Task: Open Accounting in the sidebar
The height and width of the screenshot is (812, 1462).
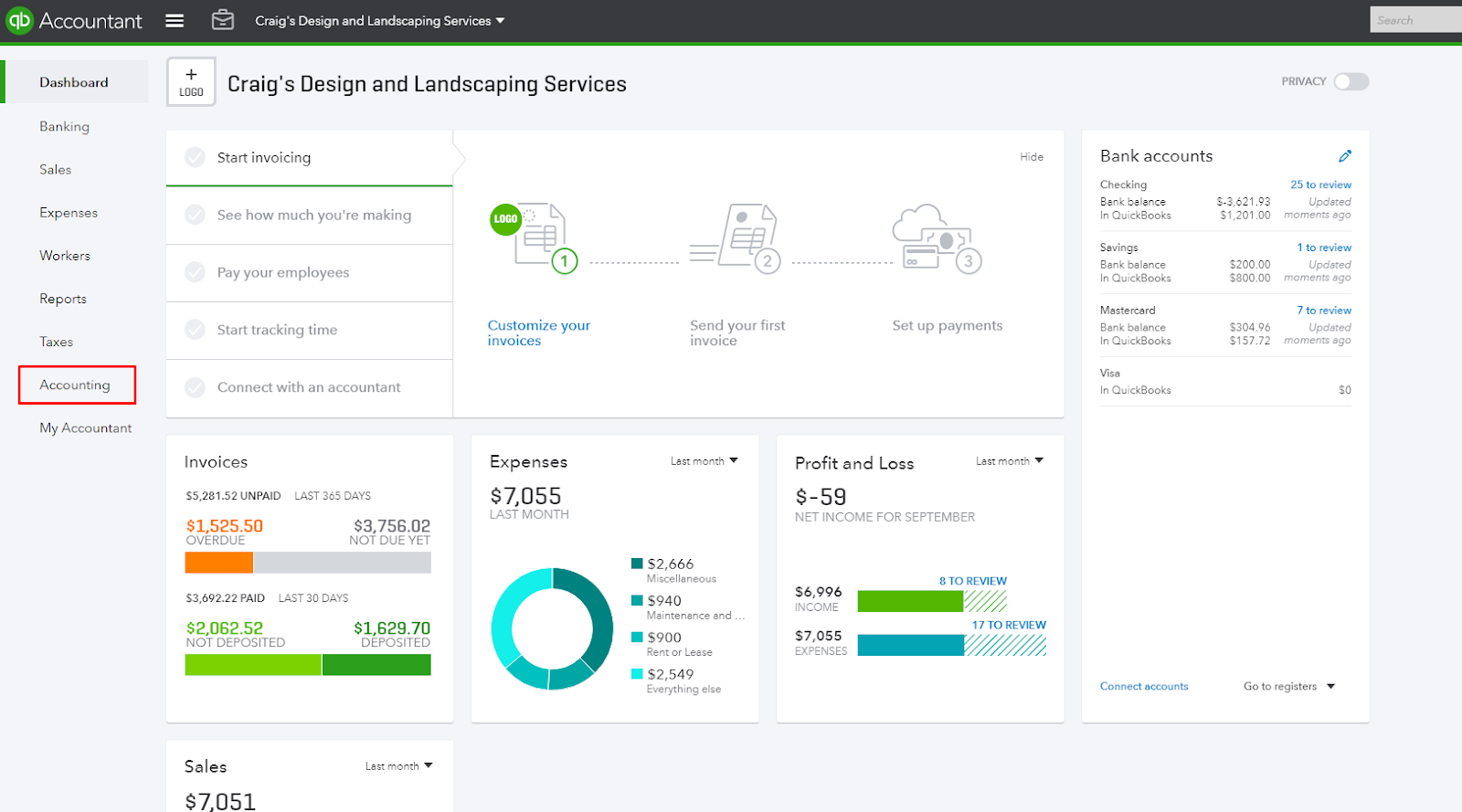Action: tap(75, 385)
